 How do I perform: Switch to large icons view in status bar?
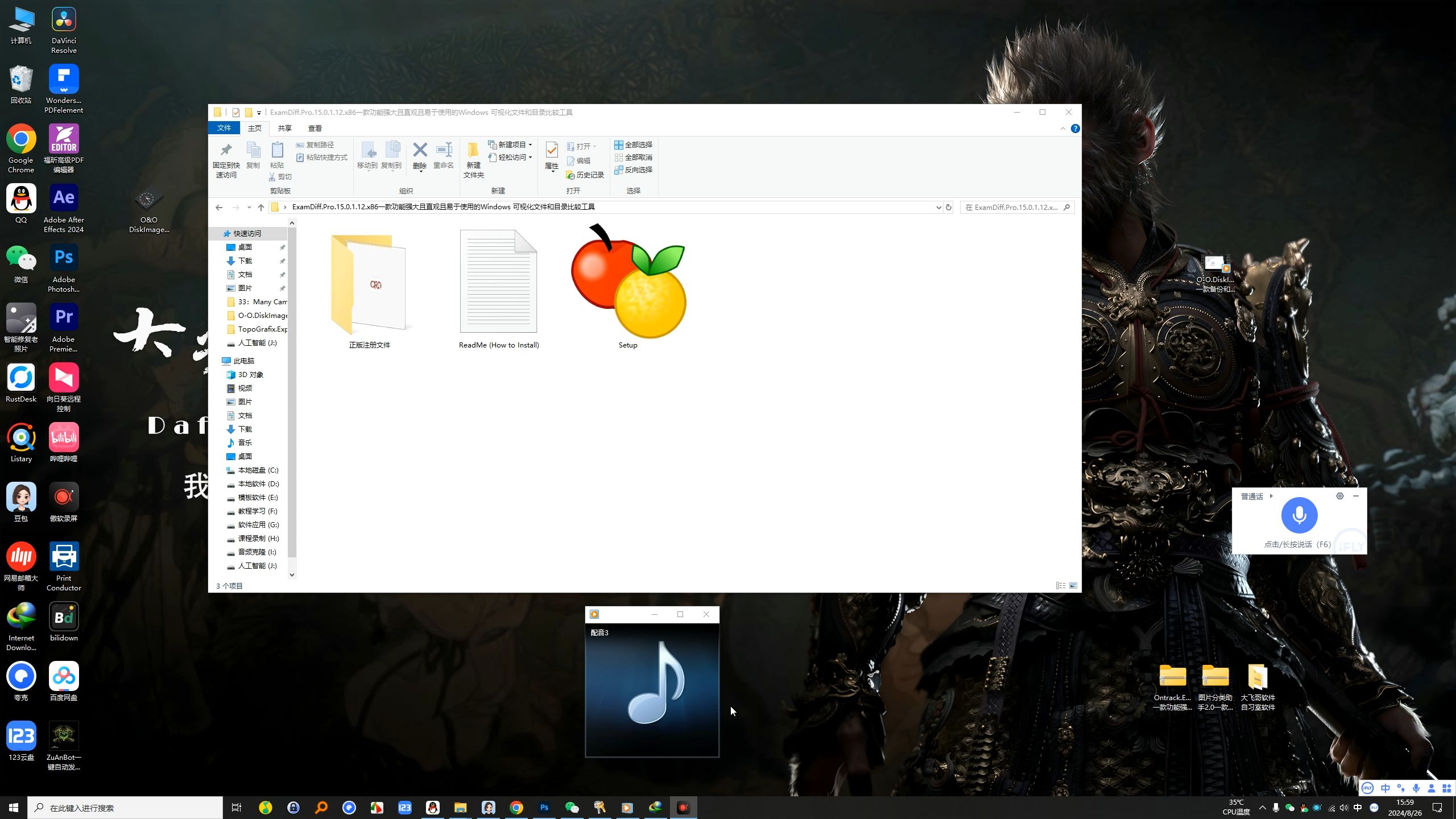(1073, 586)
